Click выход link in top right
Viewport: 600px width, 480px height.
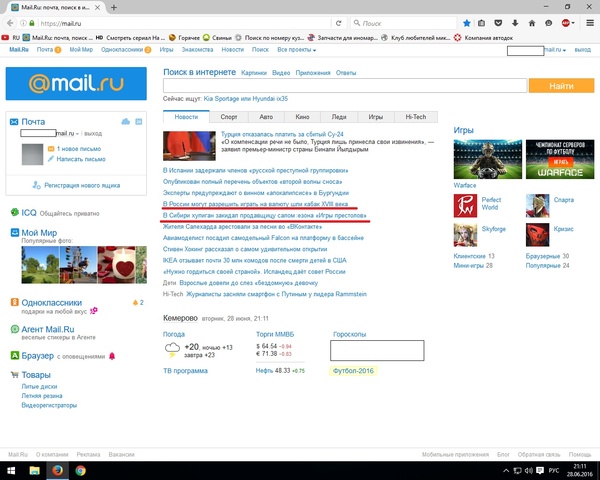point(582,50)
